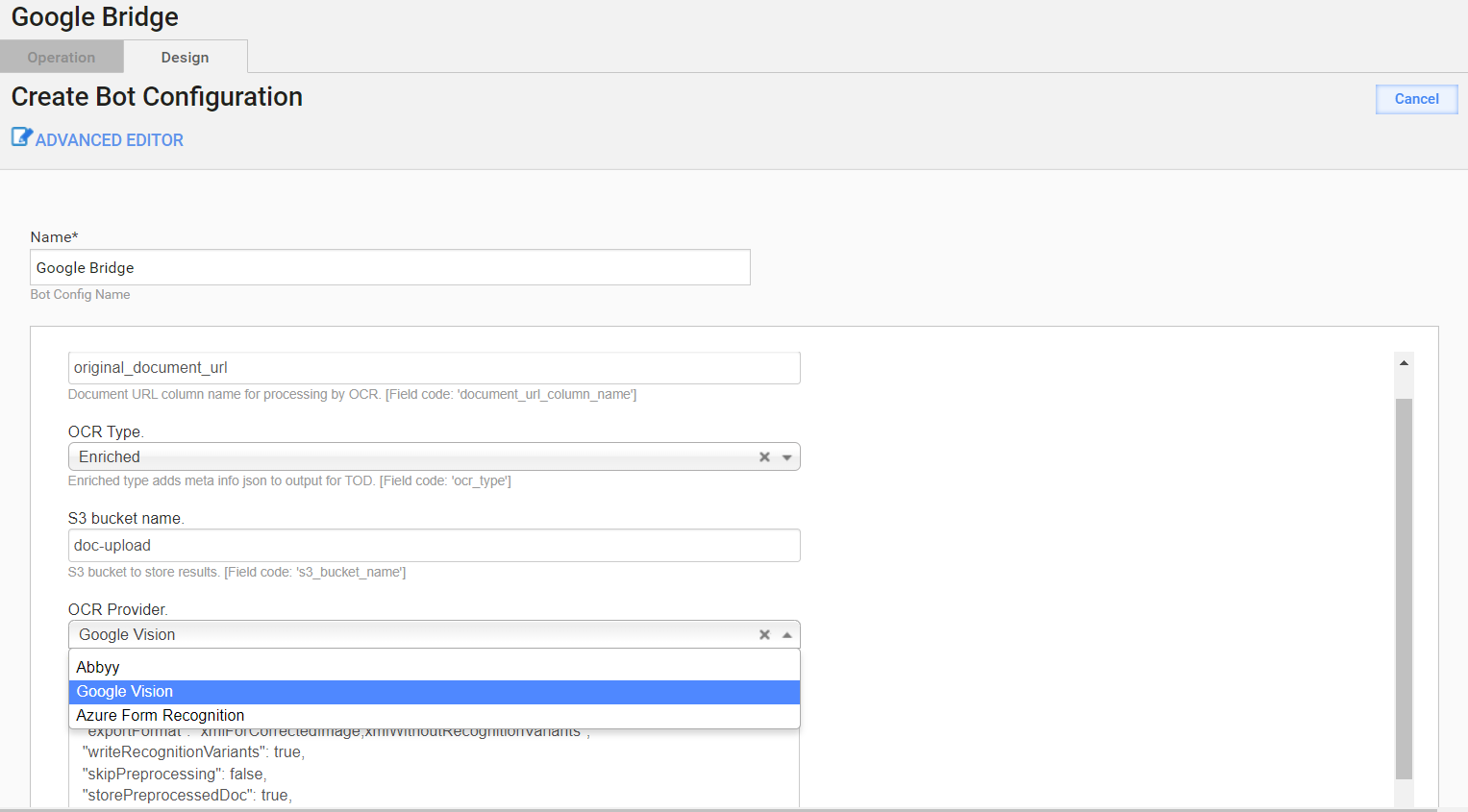Image resolution: width=1468 pixels, height=812 pixels.
Task: Click the Google Bridge page title
Action: [95, 17]
